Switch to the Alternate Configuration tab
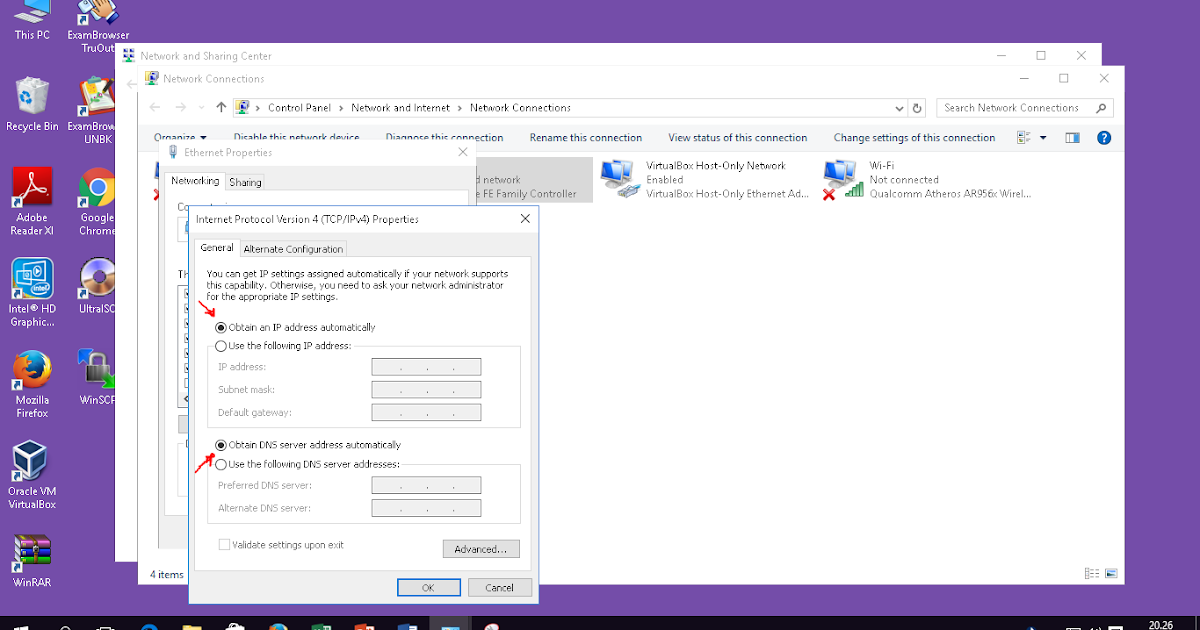Image resolution: width=1200 pixels, height=630 pixels. coord(293,247)
